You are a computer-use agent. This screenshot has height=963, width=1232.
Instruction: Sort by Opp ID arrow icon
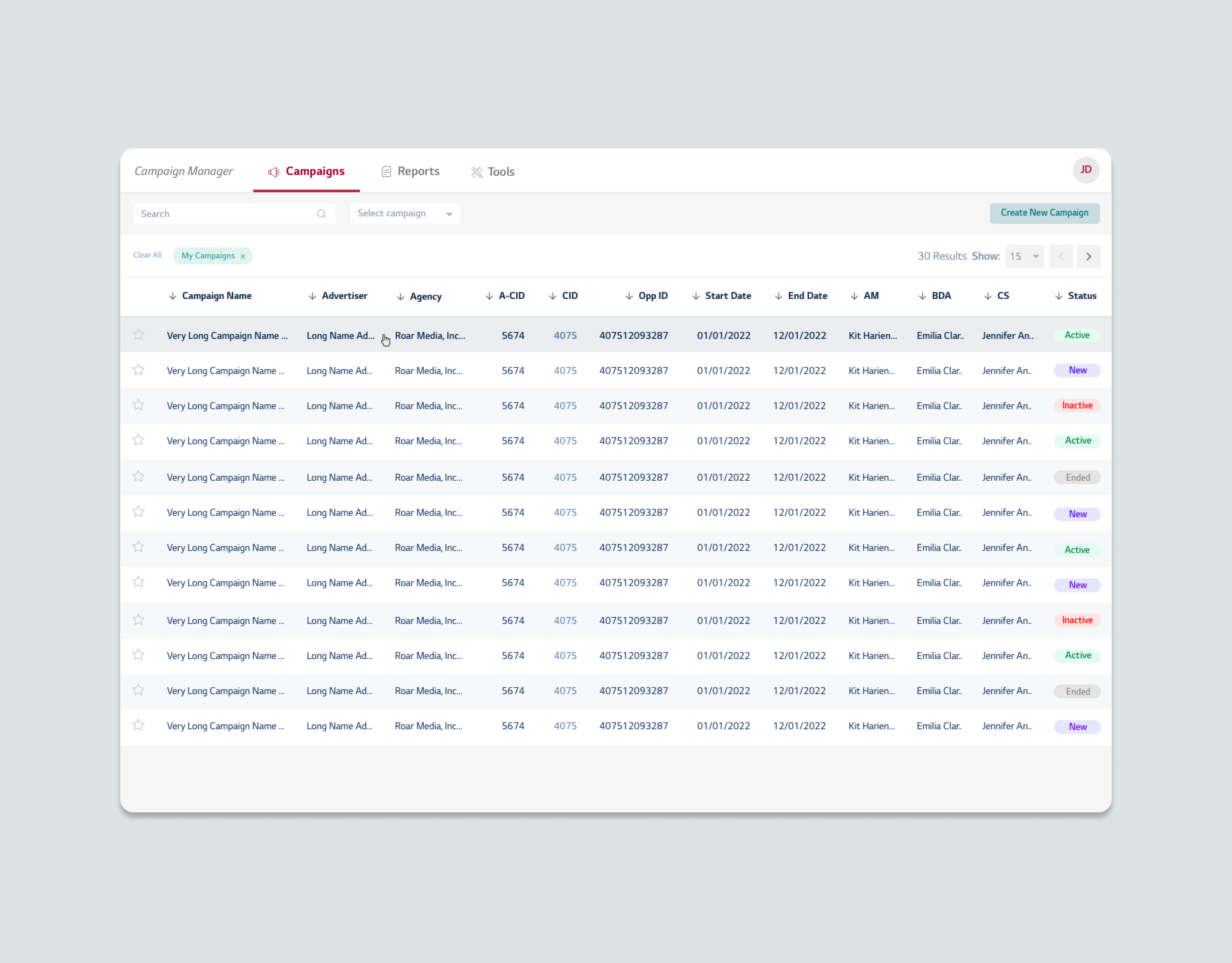[629, 296]
